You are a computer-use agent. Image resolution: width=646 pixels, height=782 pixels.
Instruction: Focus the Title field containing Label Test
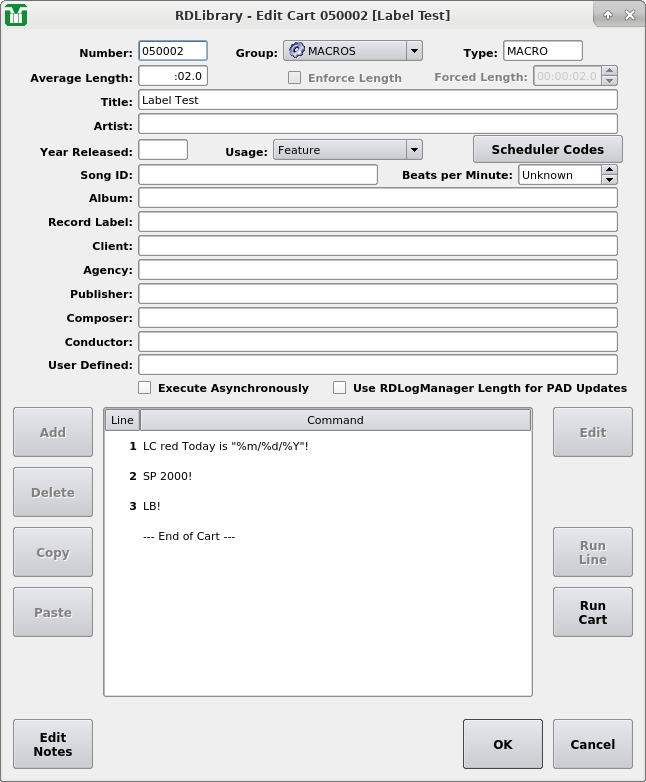point(377,101)
